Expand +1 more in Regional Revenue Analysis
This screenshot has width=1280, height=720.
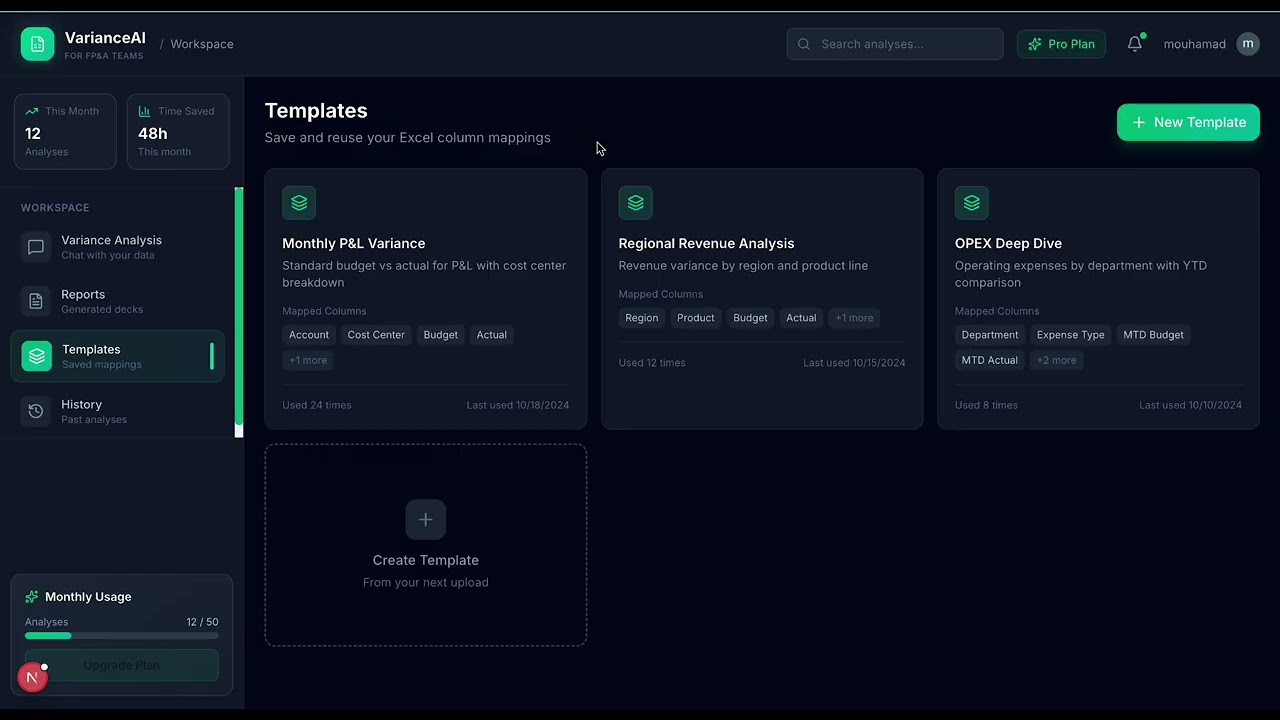pos(854,318)
